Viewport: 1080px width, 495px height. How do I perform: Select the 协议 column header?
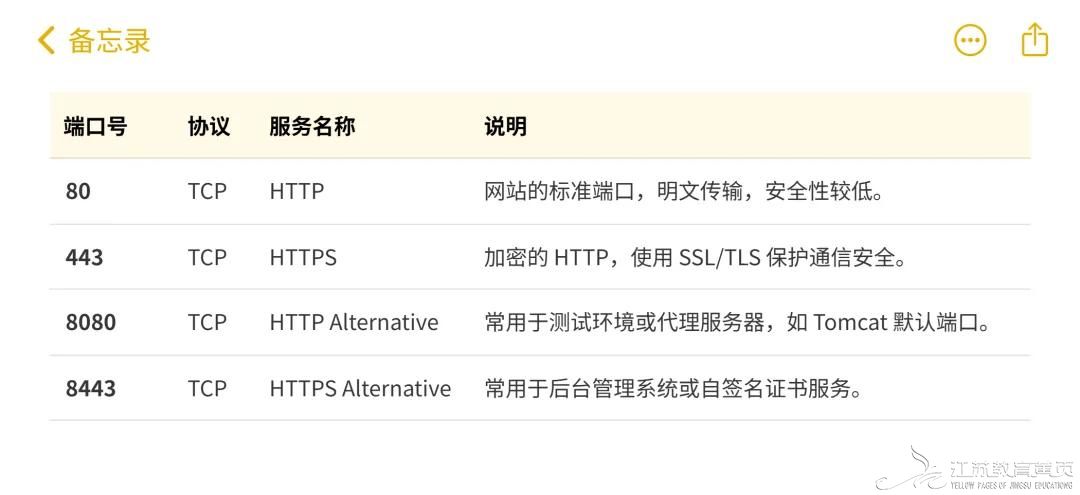point(208,127)
